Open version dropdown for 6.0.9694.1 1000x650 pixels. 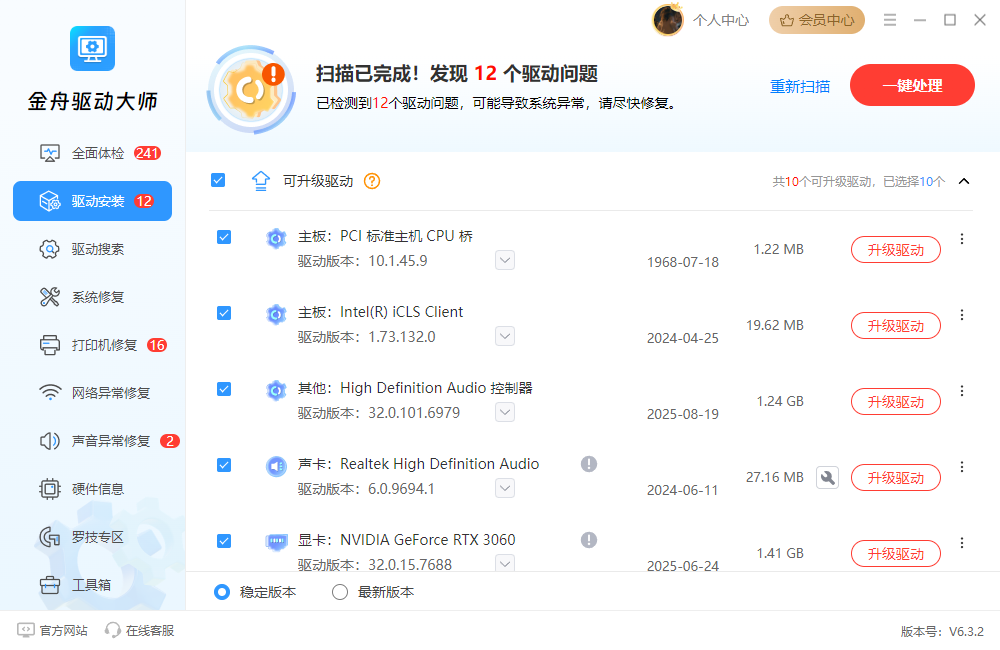pyautogui.click(x=505, y=488)
